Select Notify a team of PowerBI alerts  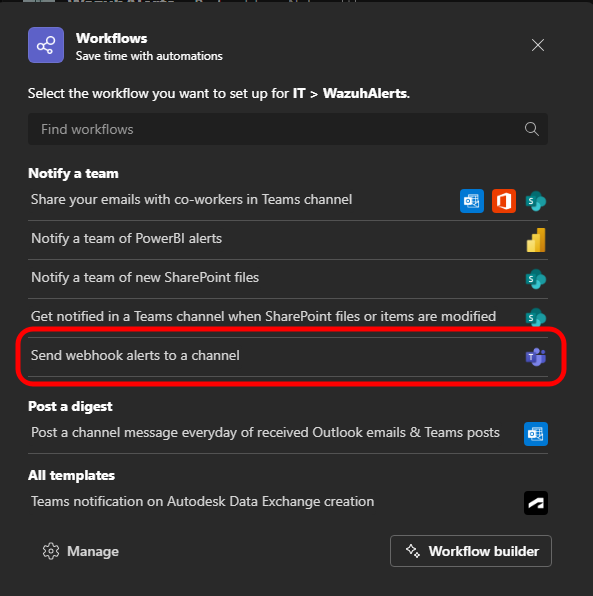pos(288,240)
